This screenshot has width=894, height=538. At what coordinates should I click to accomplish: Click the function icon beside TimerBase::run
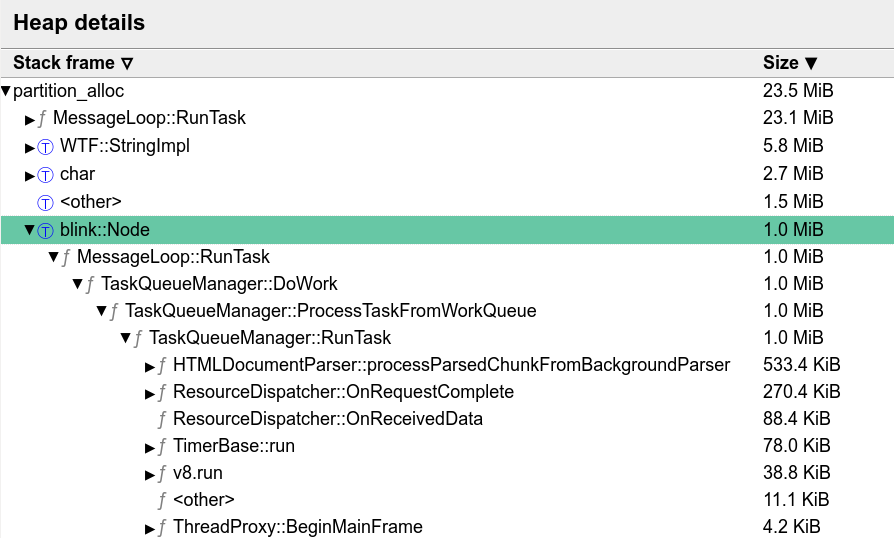tap(162, 446)
